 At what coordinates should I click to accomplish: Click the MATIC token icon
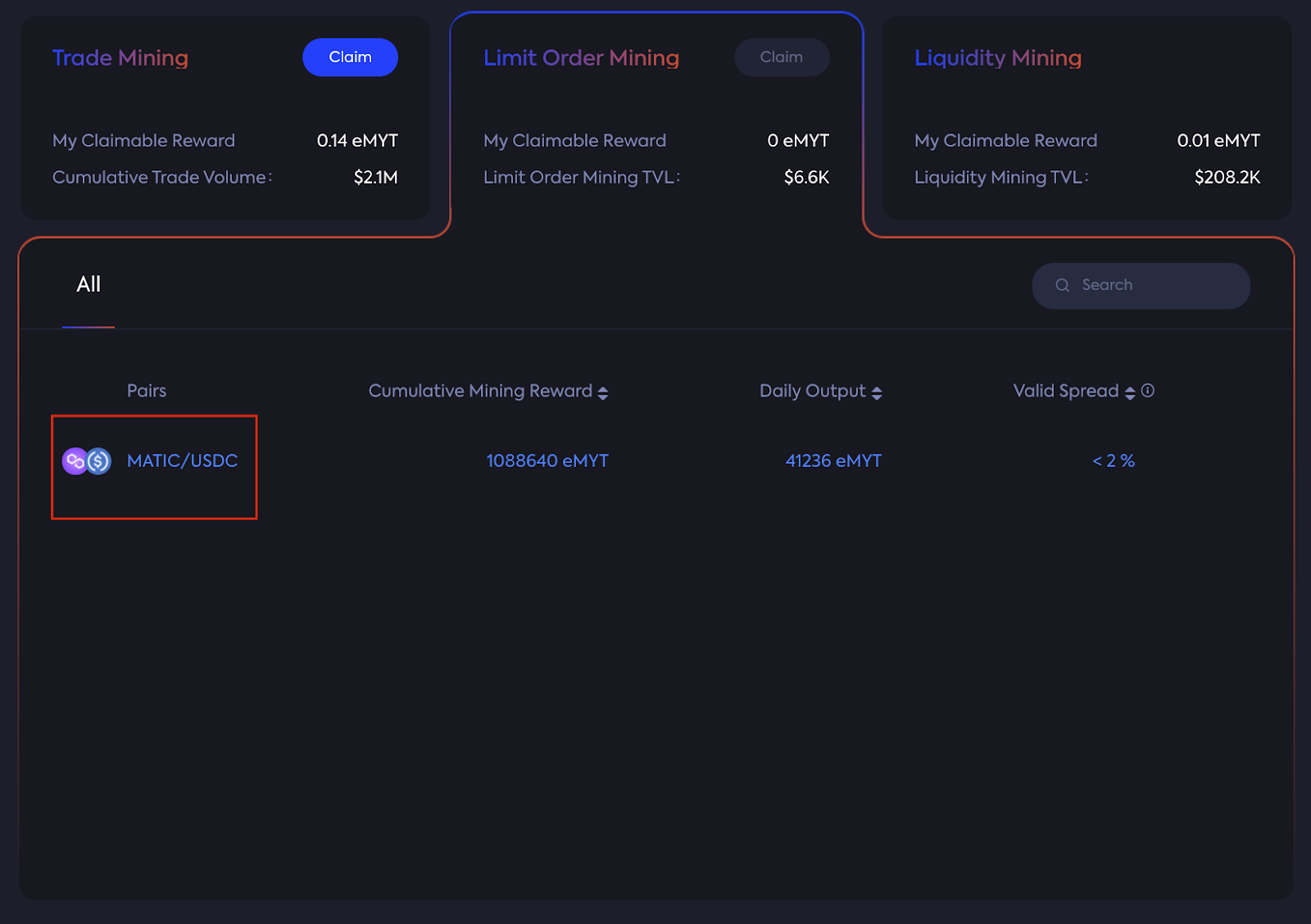tap(75, 461)
